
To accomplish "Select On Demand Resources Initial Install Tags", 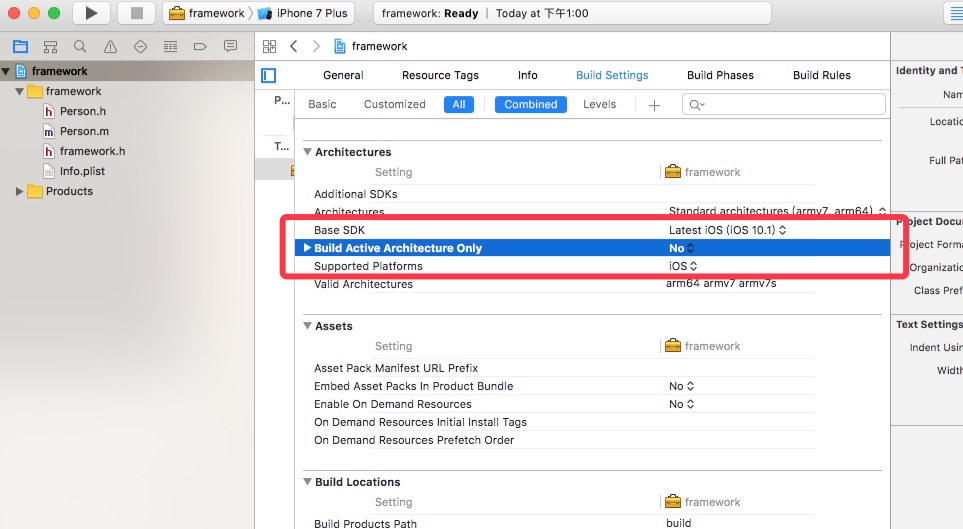I will (x=591, y=422).
